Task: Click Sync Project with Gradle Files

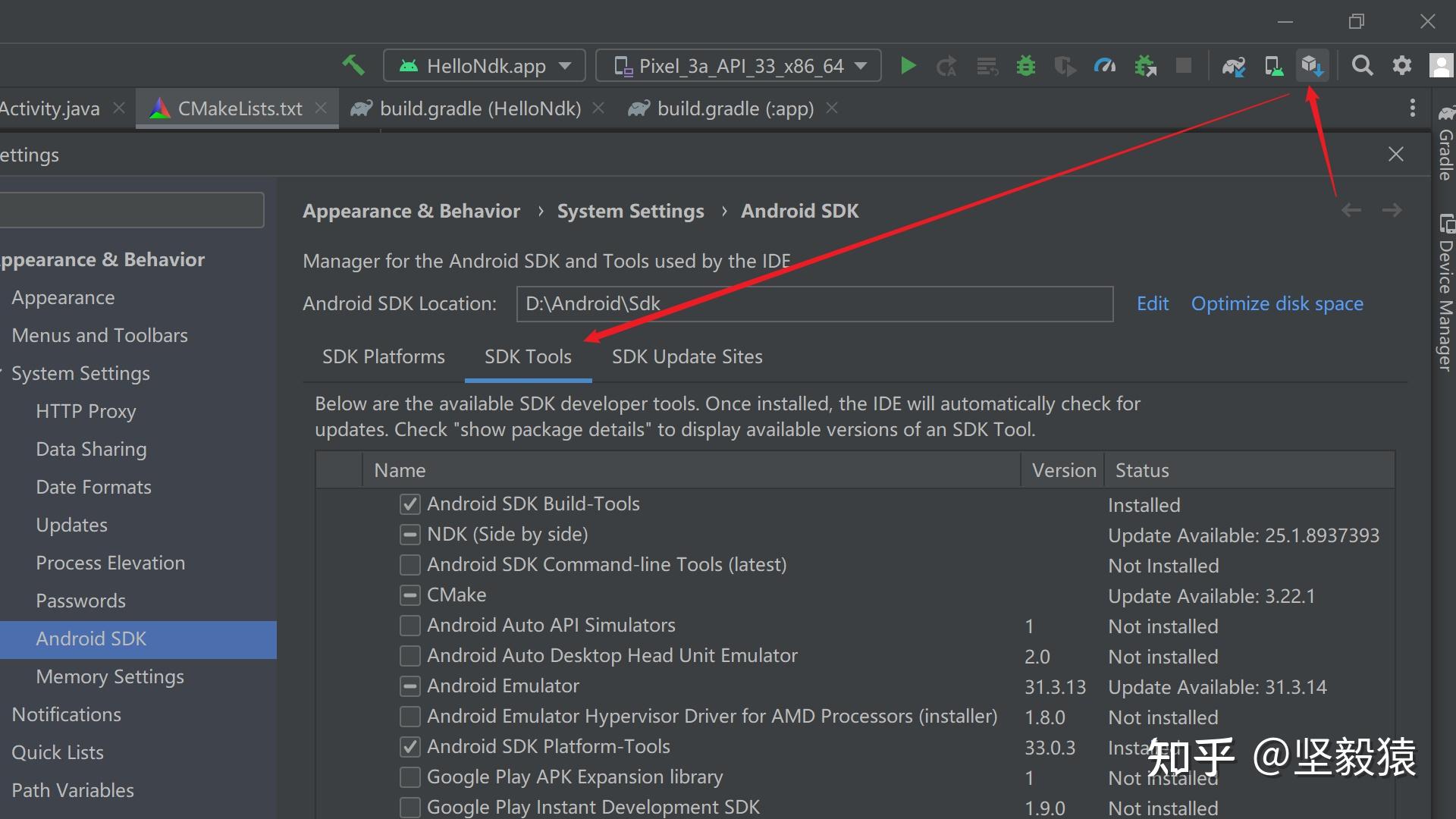Action: click(x=1234, y=66)
